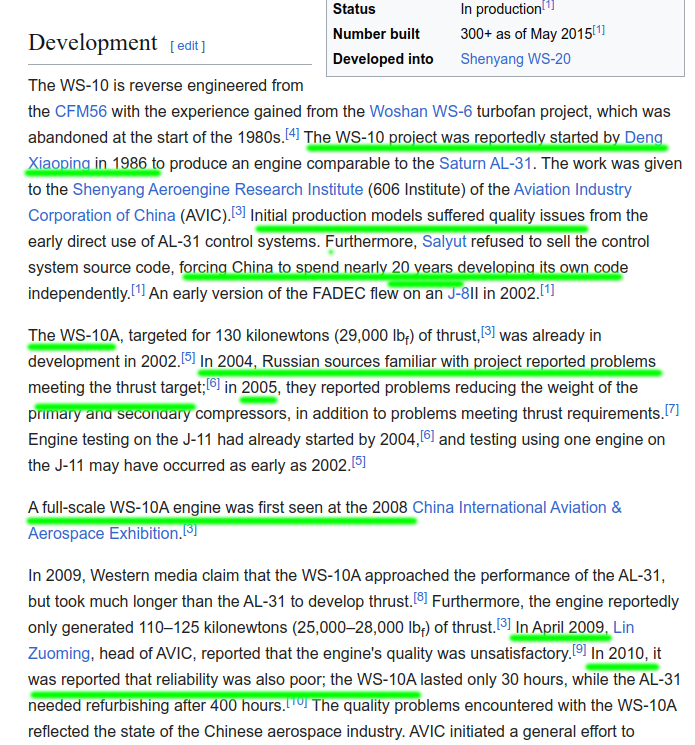
Task: Click citation [6] after 'started by 2004'
Action: point(427,435)
